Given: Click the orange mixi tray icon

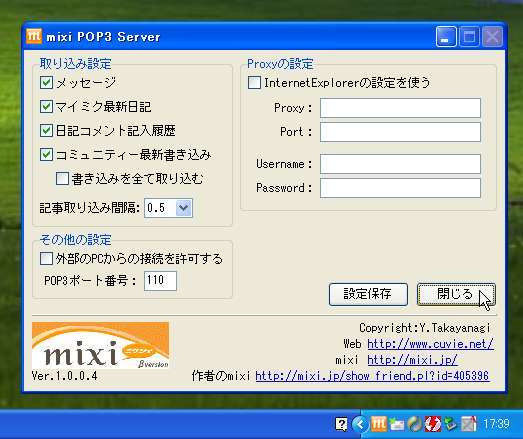Looking at the screenshot, I should (x=379, y=424).
